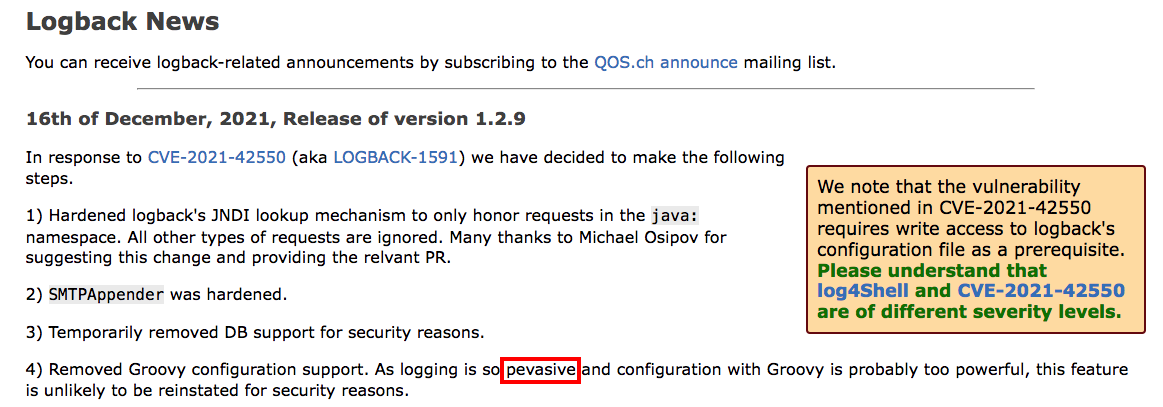This screenshot has height=407, width=1163.
Task: Click the CVE-2021-42550 link after 'In response to'
Action: [216, 157]
